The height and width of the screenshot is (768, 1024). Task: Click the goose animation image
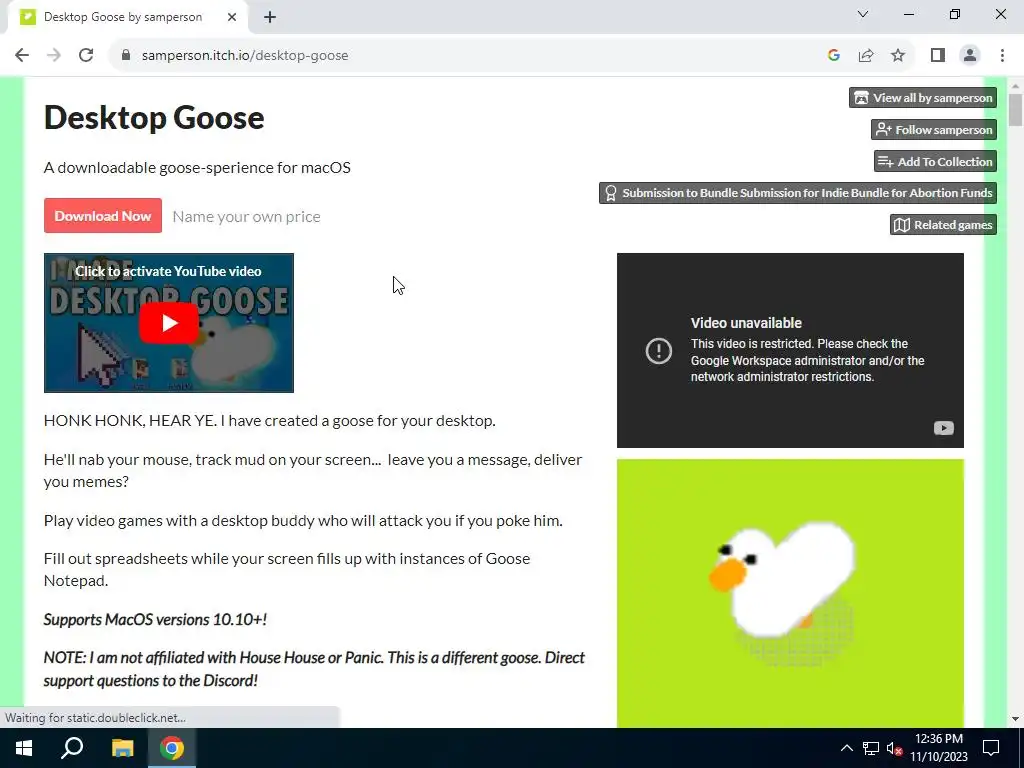click(x=790, y=593)
